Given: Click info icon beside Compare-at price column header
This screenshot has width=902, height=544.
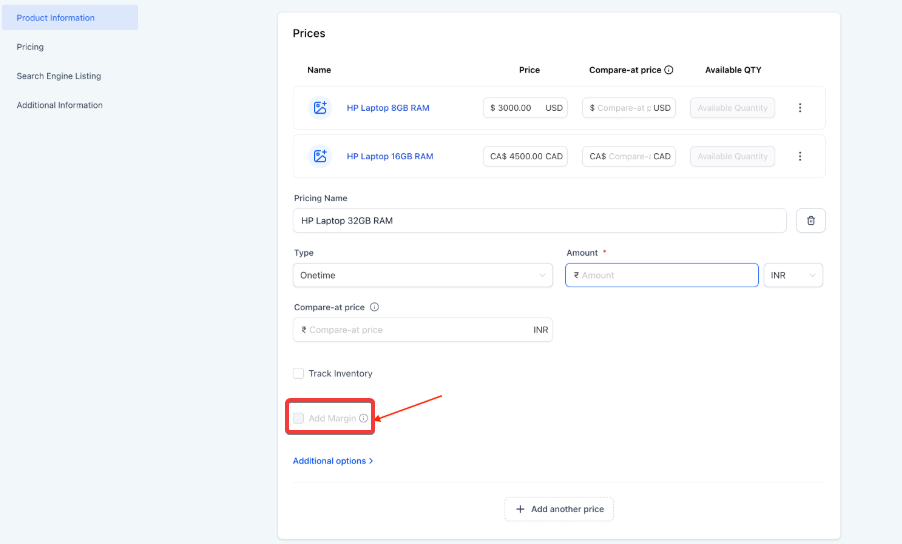Looking at the screenshot, I should (x=669, y=70).
